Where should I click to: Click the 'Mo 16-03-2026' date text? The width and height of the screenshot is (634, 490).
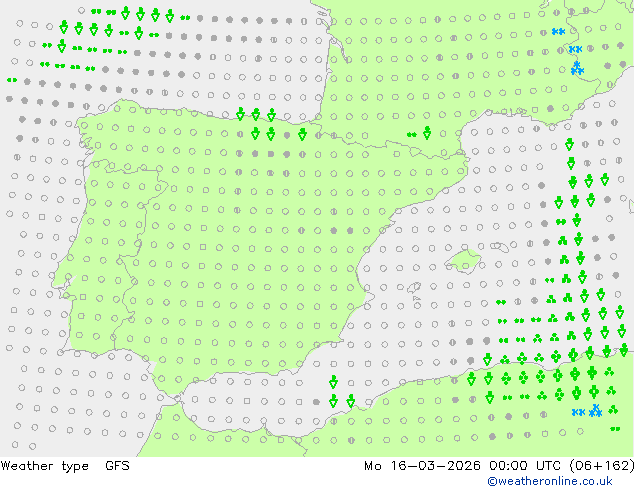pos(422,466)
